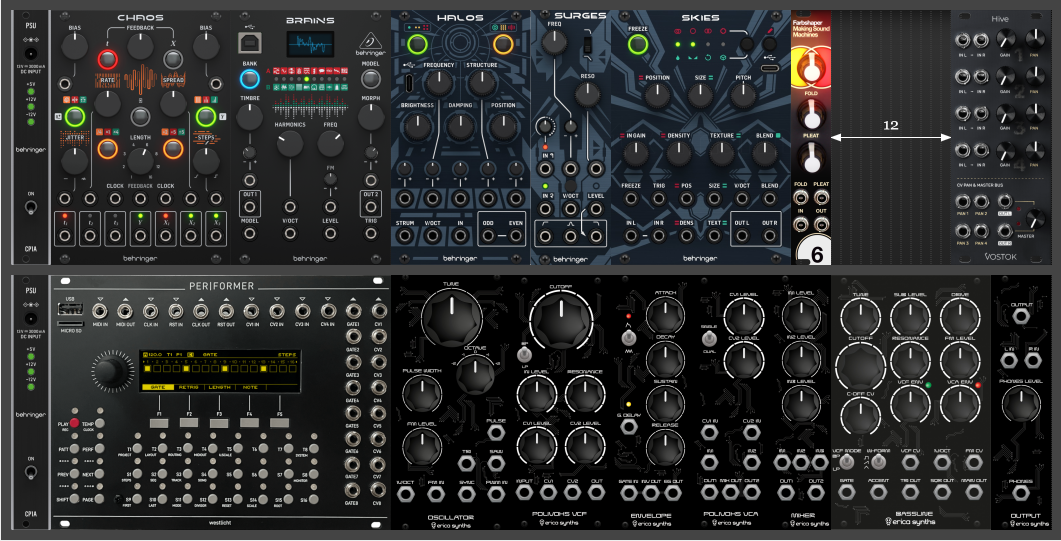Click the RESO knob on Surges

[587, 93]
